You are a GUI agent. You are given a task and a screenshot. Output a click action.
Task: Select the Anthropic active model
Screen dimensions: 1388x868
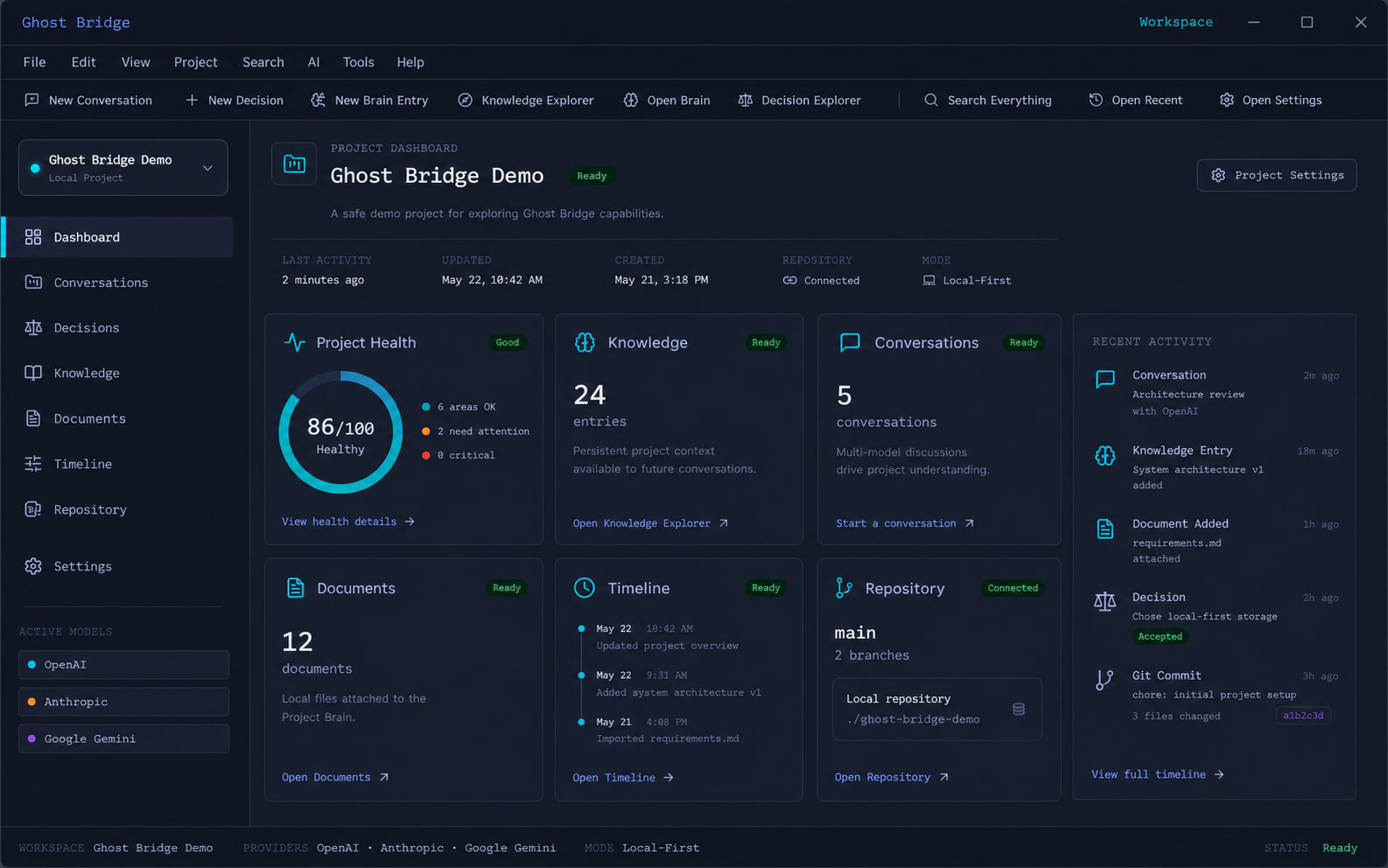(123, 702)
